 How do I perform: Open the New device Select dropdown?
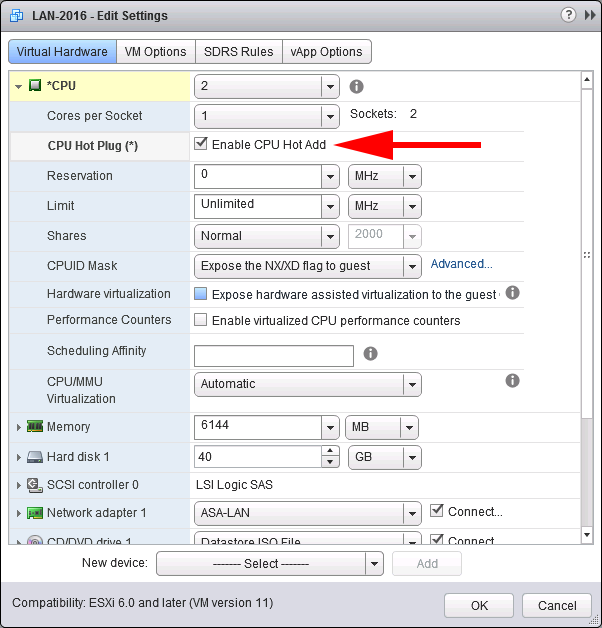click(374, 564)
